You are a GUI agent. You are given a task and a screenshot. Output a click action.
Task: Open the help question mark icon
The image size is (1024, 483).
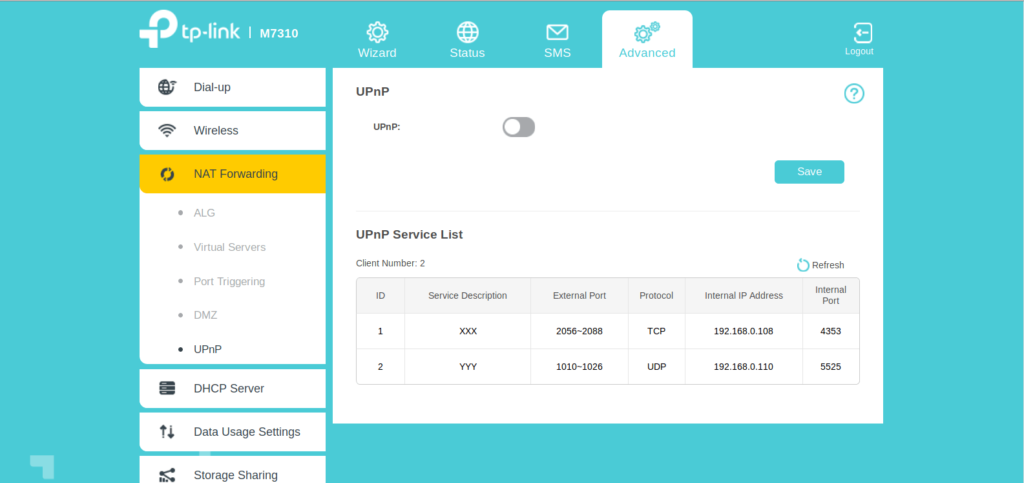pos(853,94)
